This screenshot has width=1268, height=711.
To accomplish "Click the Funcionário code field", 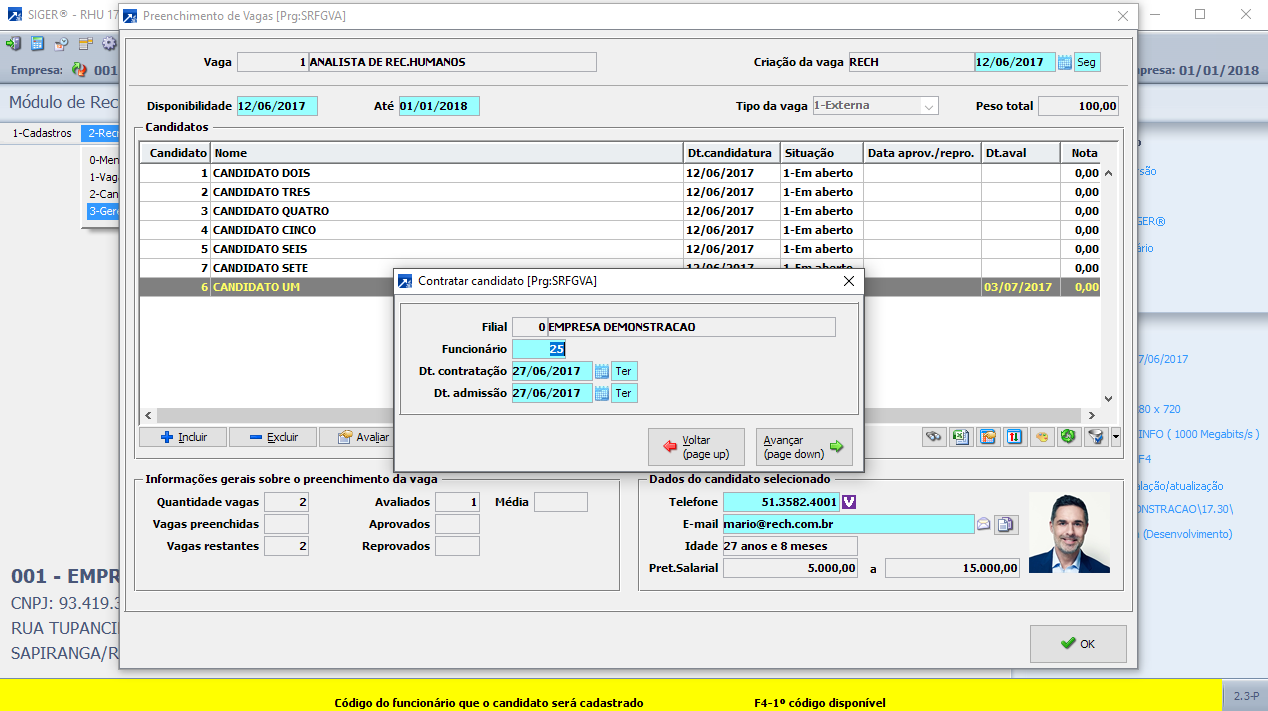I will [539, 349].
